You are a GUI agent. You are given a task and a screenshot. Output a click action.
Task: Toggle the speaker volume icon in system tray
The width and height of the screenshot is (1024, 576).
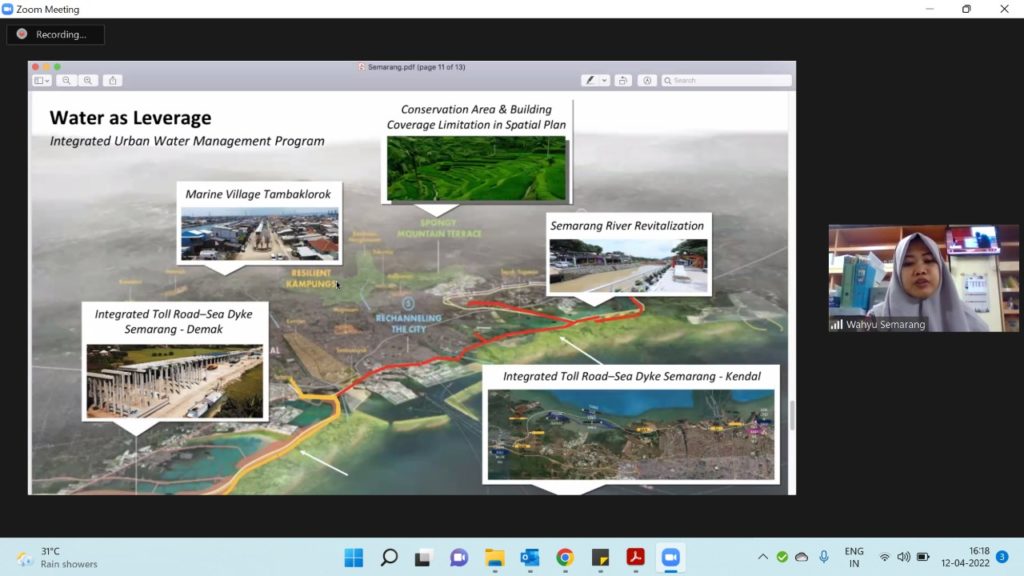point(904,557)
